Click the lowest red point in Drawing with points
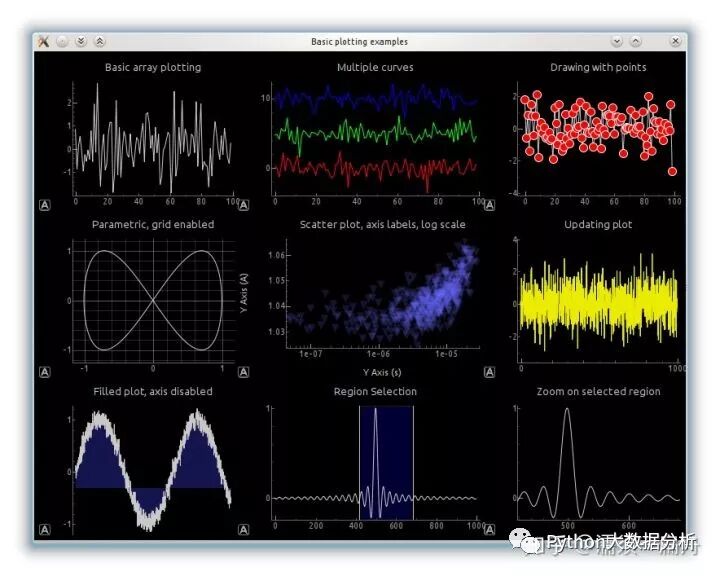Screen dimensions: 720x576 click(672, 171)
